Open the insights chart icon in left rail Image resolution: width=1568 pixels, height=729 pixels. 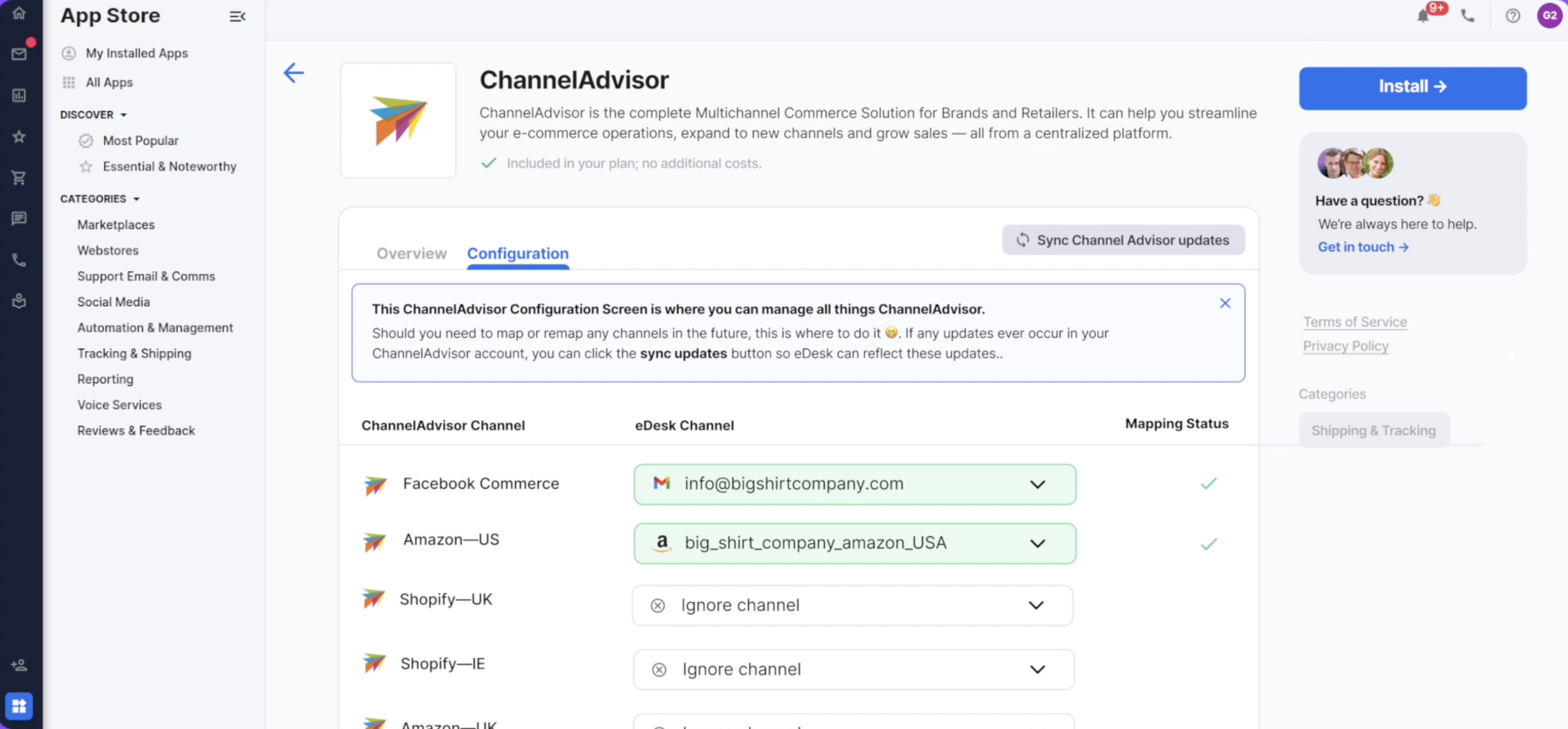(x=19, y=96)
